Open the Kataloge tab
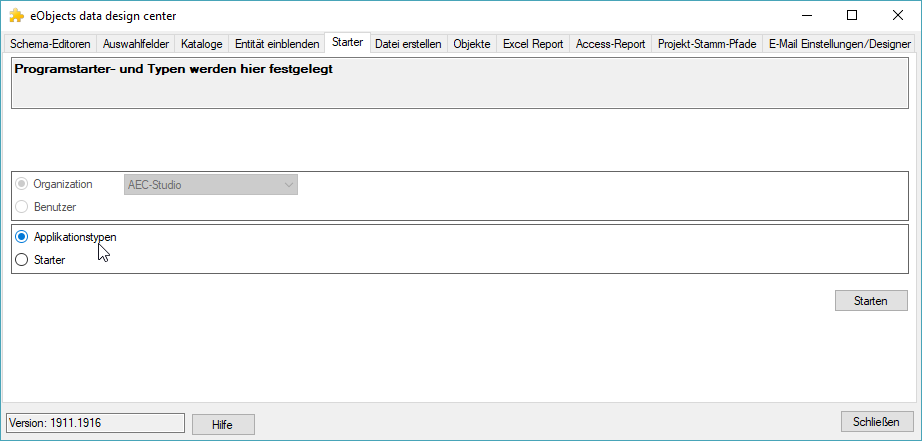The width and height of the screenshot is (922, 441). pos(202,44)
